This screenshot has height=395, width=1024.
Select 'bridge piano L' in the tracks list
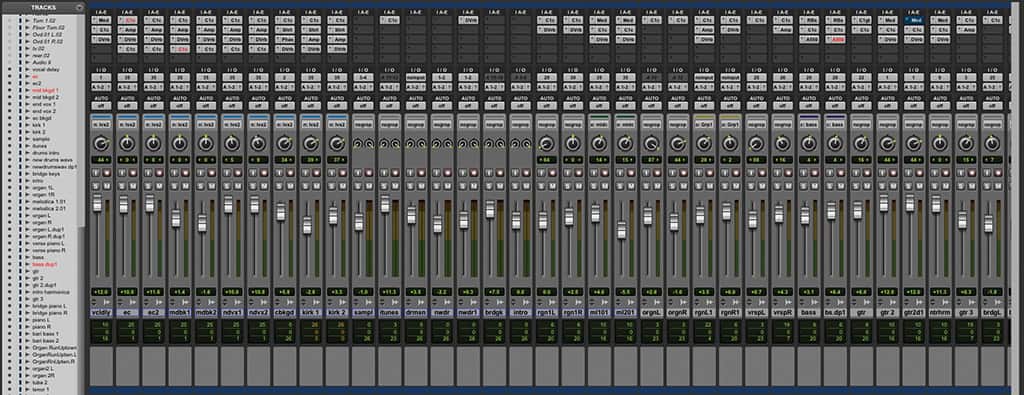(50, 306)
